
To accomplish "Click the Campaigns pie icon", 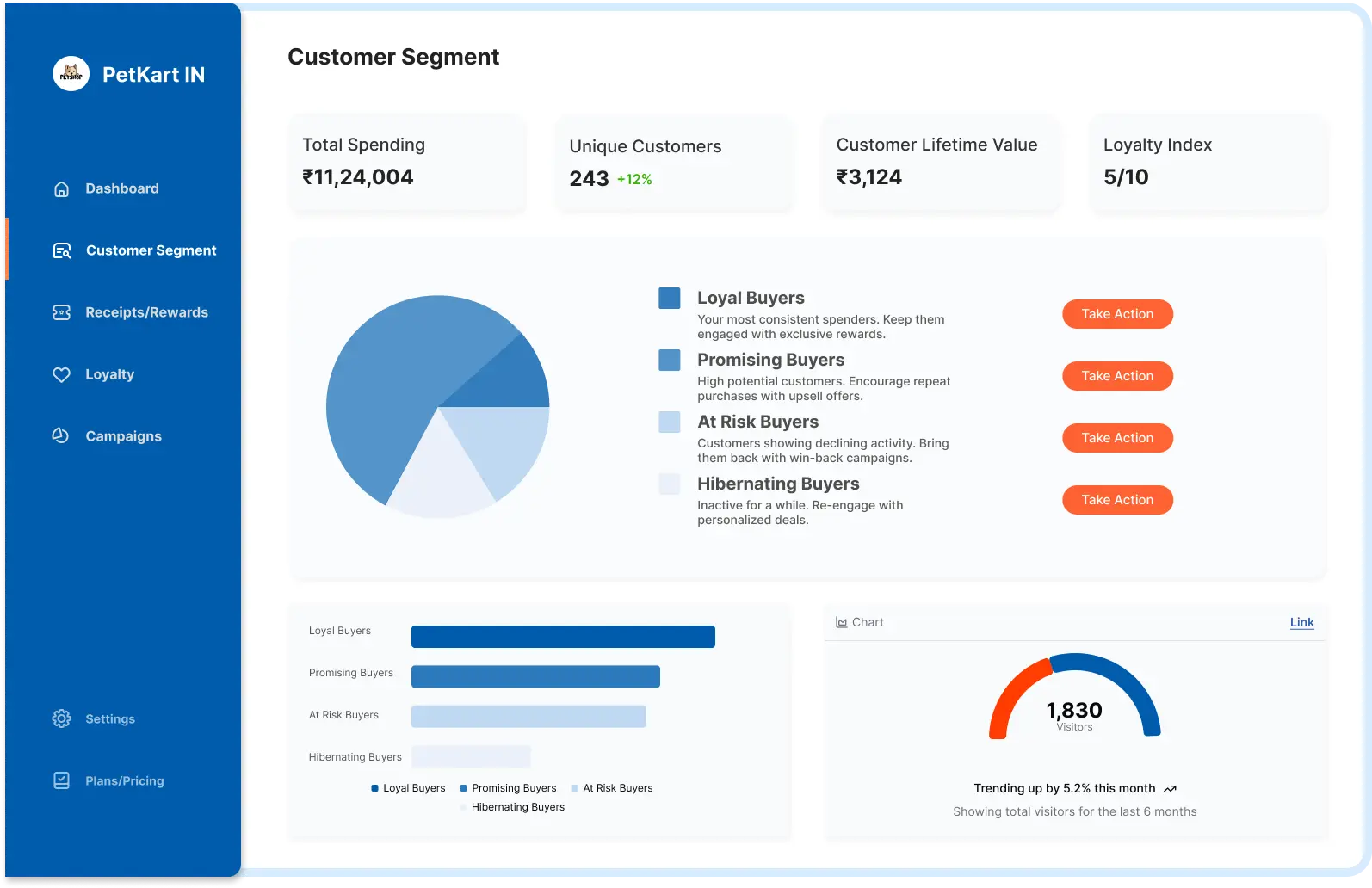I will (61, 436).
